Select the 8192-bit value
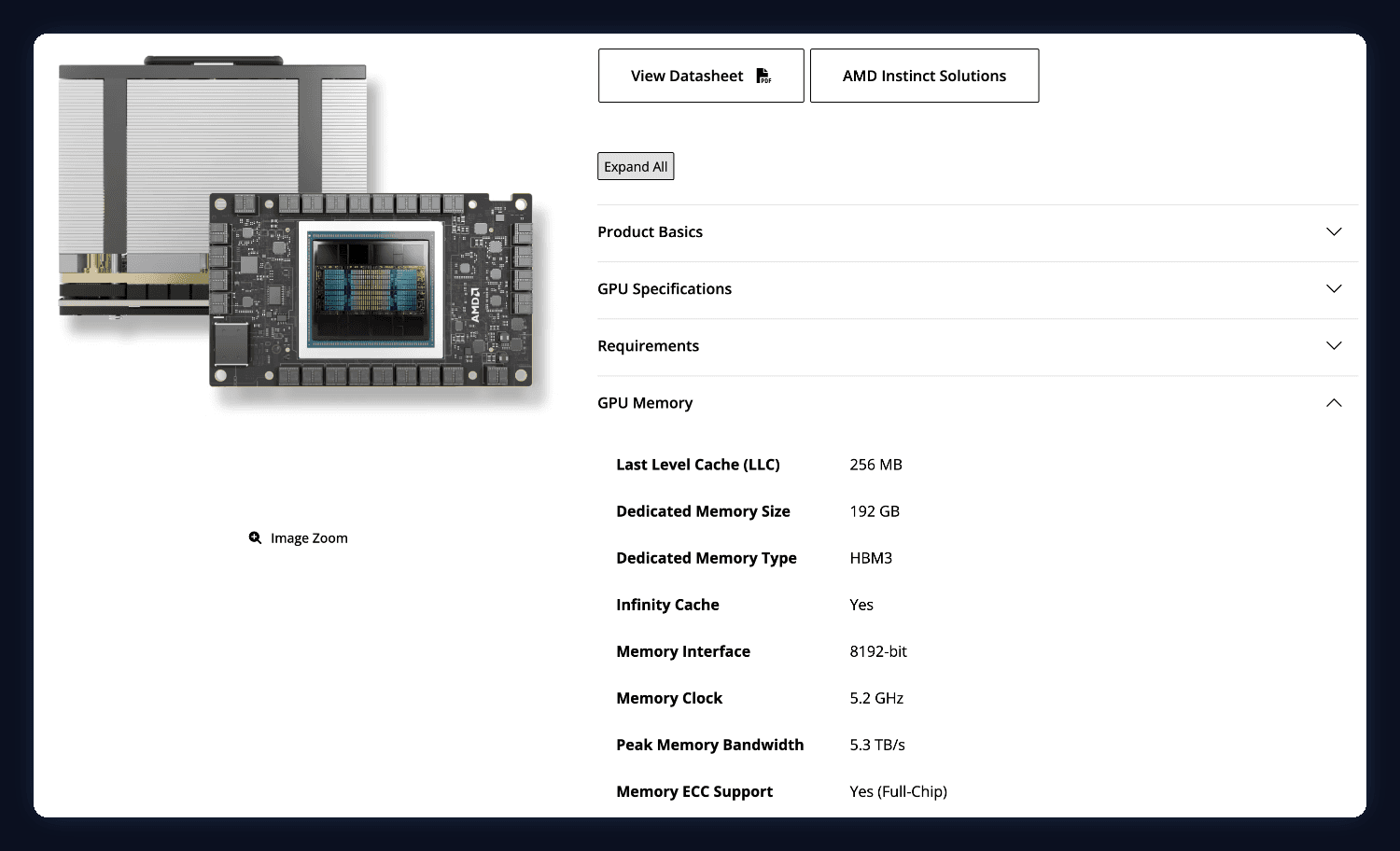The image size is (1400, 851). tap(878, 650)
